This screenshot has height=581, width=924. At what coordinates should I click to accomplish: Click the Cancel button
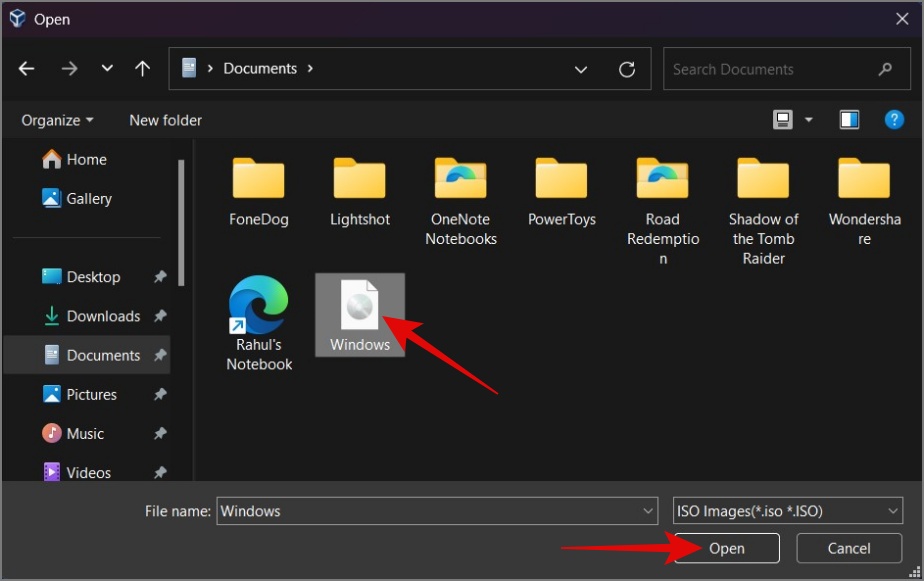[x=849, y=549]
